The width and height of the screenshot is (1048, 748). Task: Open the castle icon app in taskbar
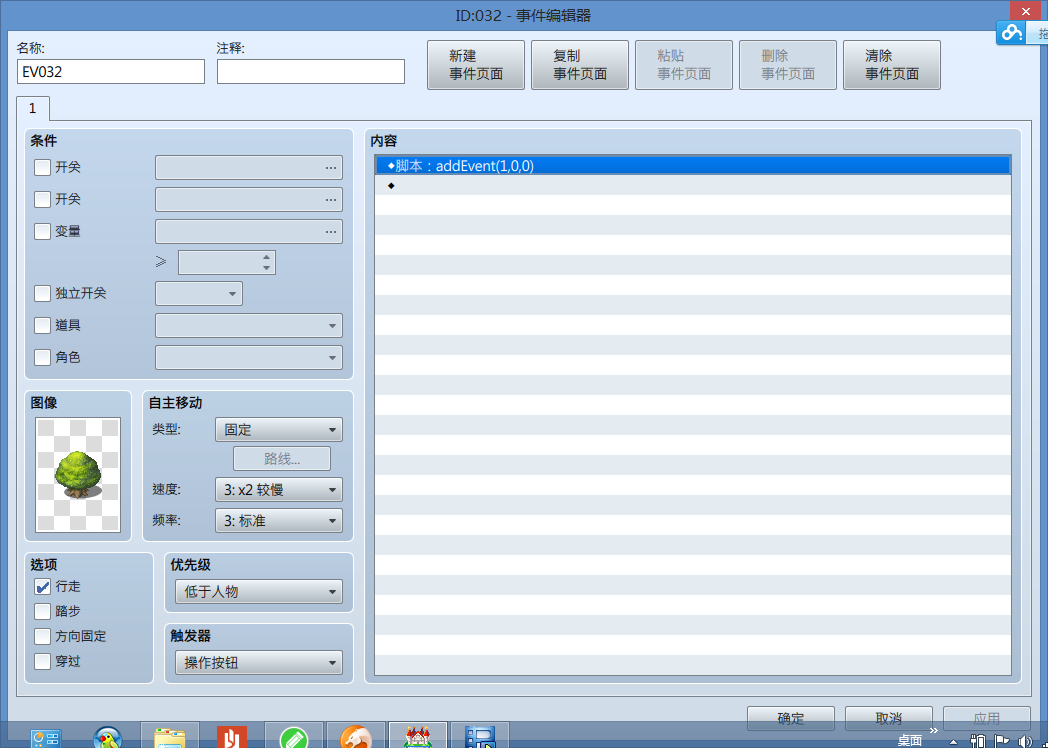point(418,737)
